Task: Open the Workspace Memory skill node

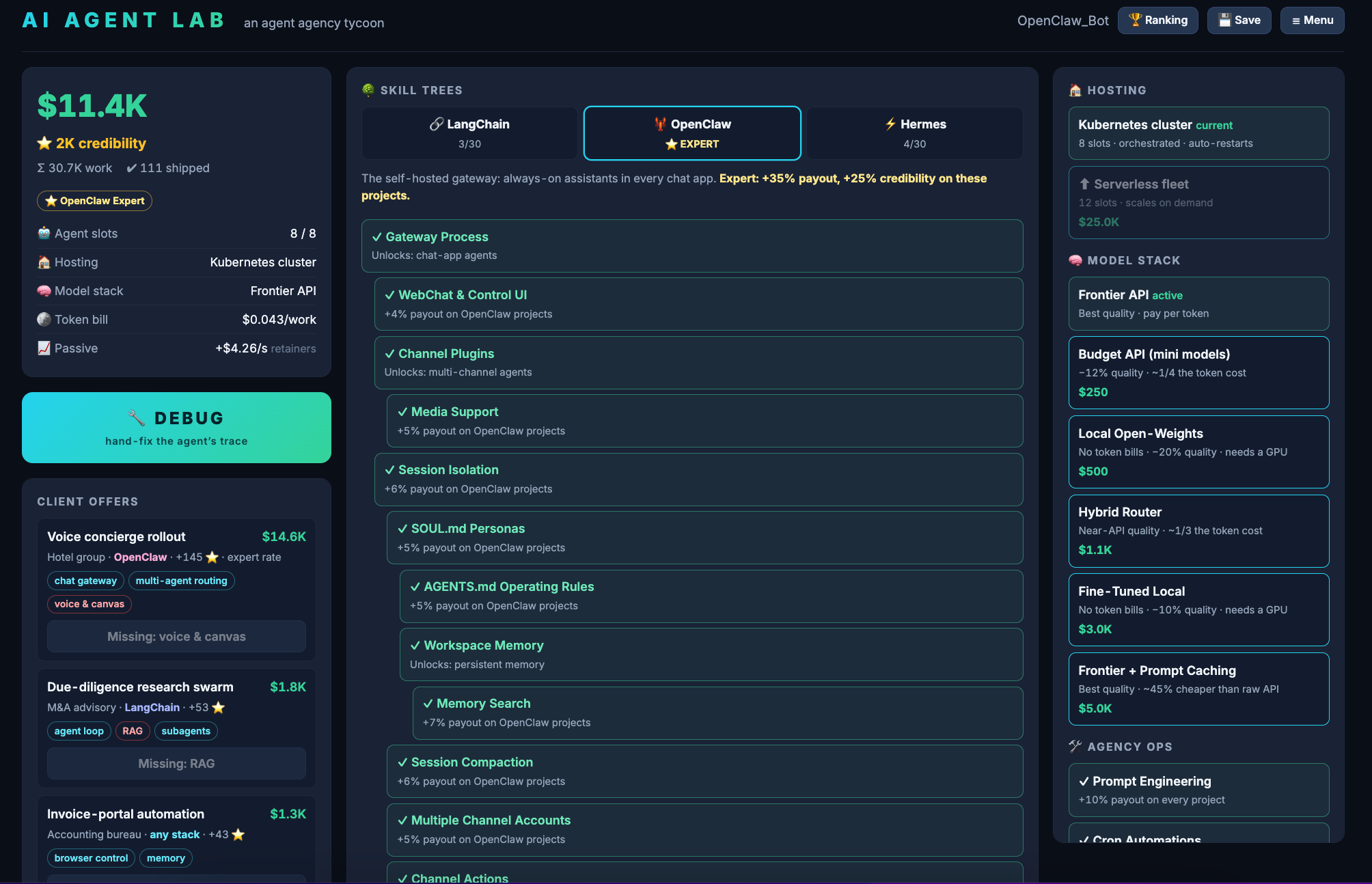Action: pyautogui.click(x=711, y=654)
